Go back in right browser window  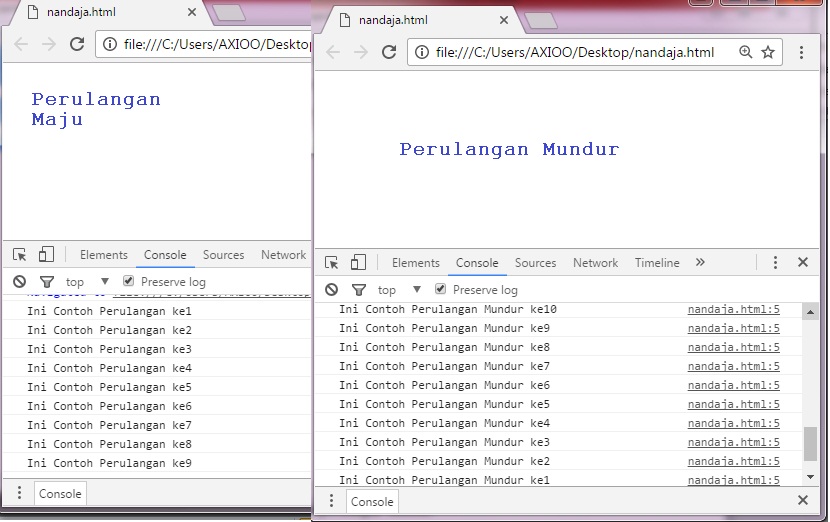pyautogui.click(x=333, y=52)
